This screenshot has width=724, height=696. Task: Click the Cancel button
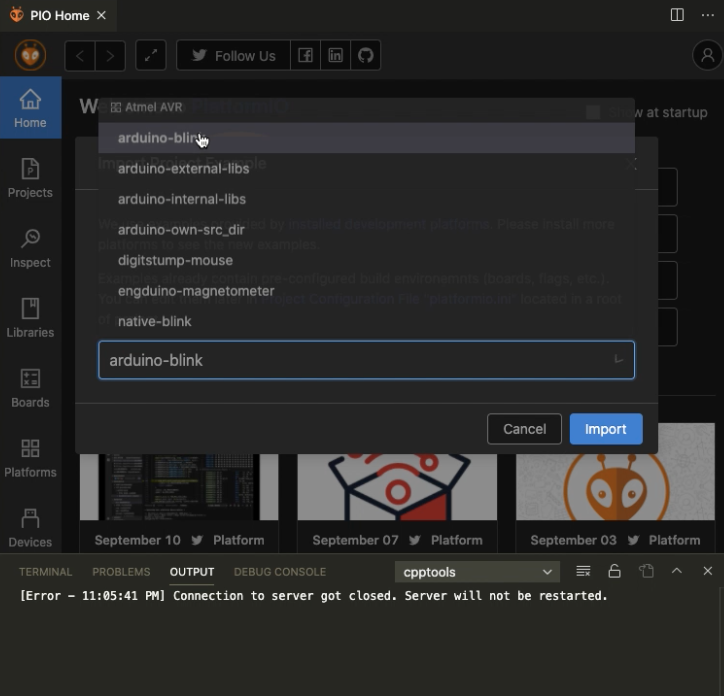[524, 429]
